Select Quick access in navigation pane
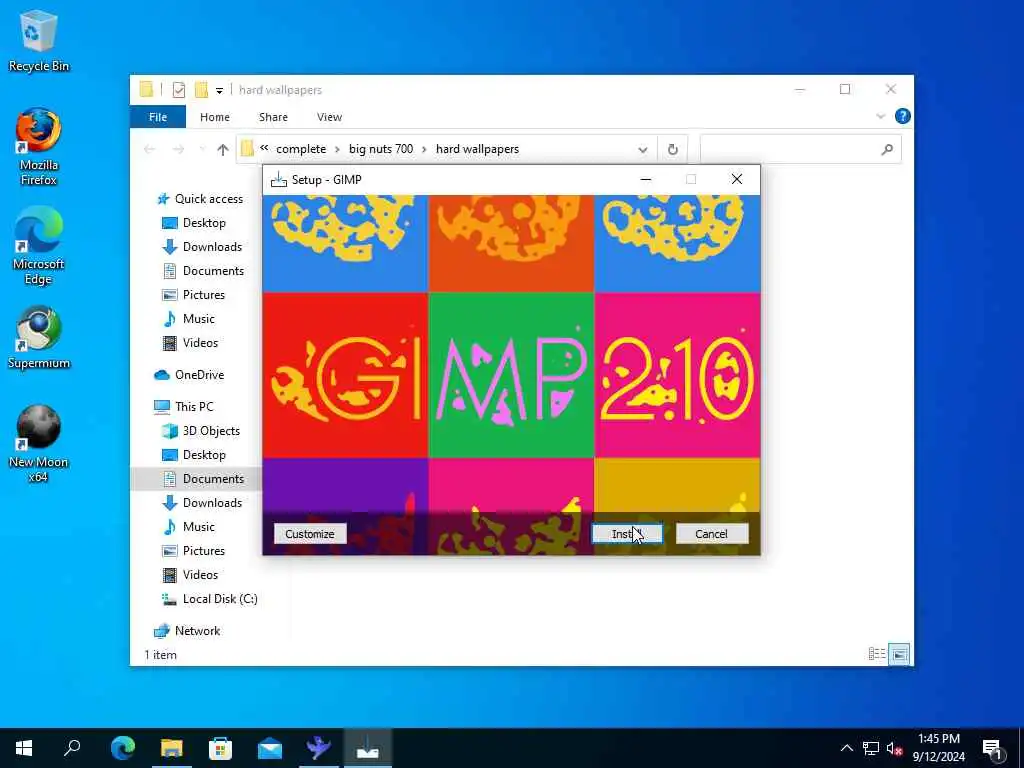The height and width of the screenshot is (768, 1024). pyautogui.click(x=201, y=199)
